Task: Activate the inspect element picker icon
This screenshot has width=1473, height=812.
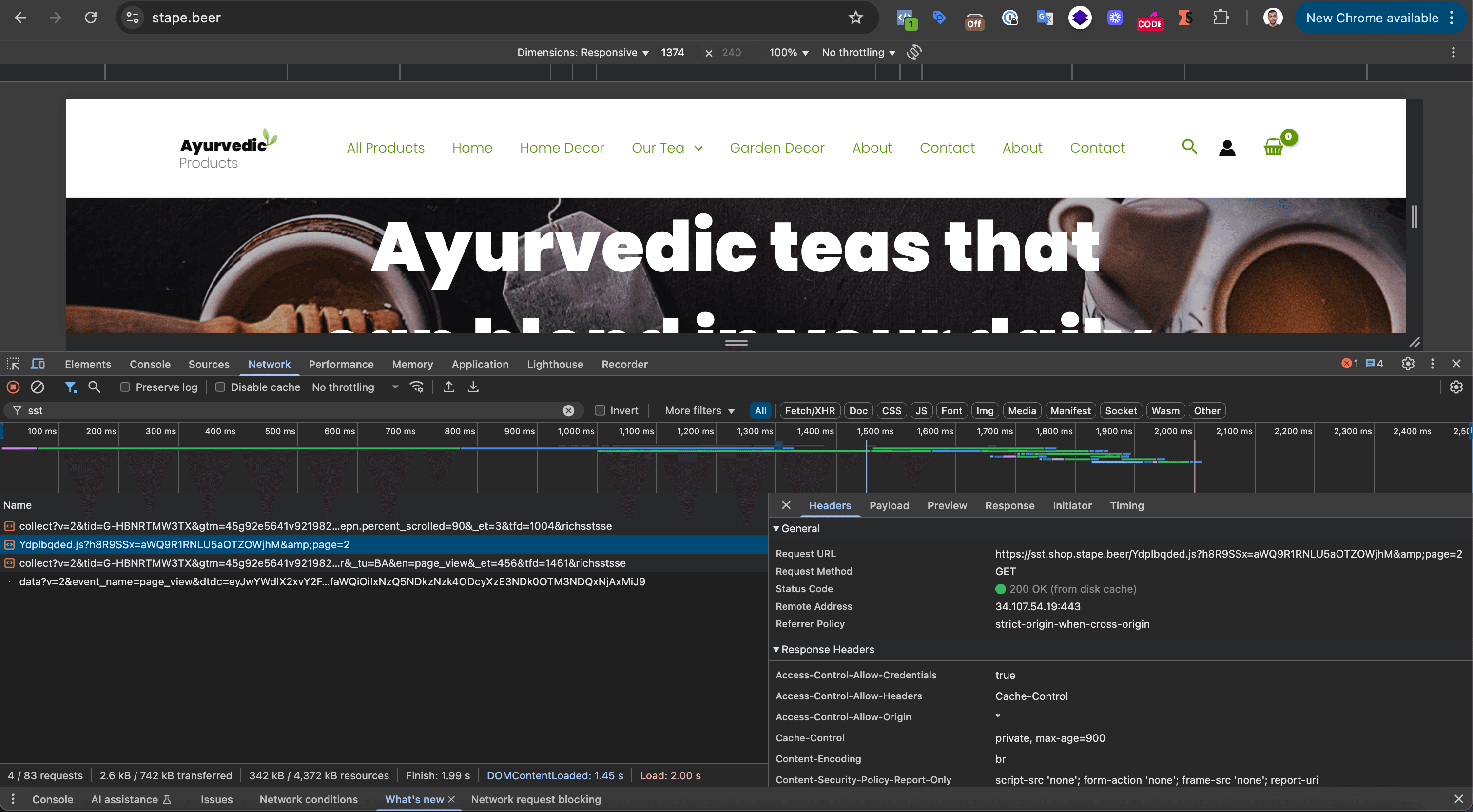Action: pyautogui.click(x=13, y=364)
